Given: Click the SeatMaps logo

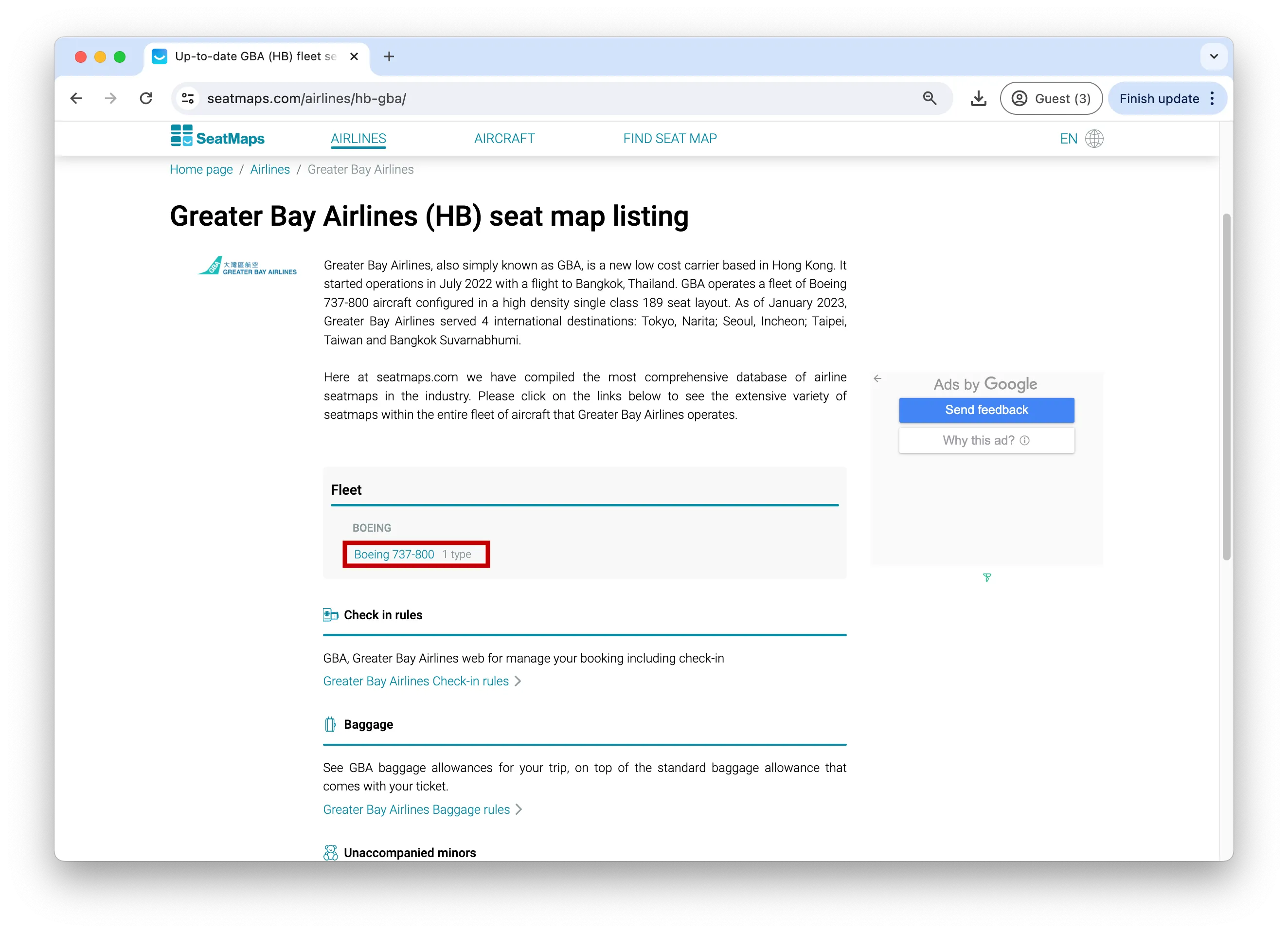Looking at the screenshot, I should point(217,136).
